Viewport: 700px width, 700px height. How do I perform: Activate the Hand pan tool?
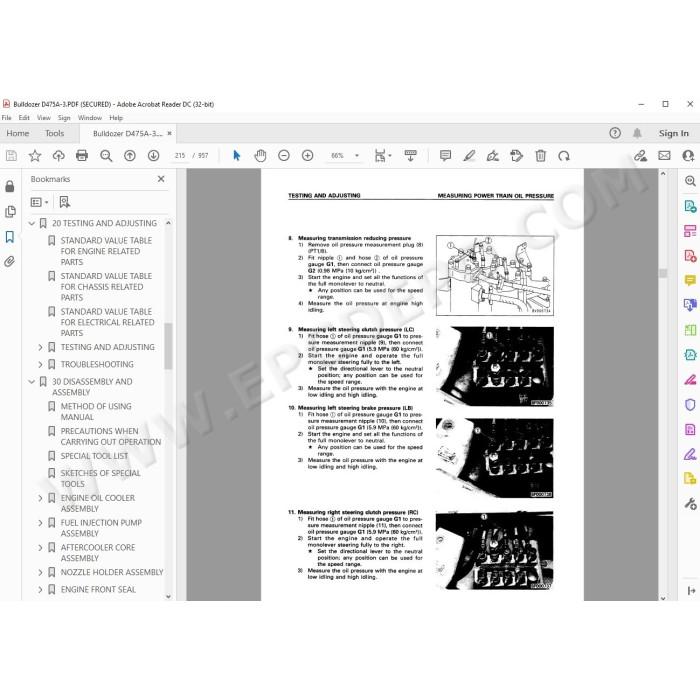pyautogui.click(x=260, y=156)
